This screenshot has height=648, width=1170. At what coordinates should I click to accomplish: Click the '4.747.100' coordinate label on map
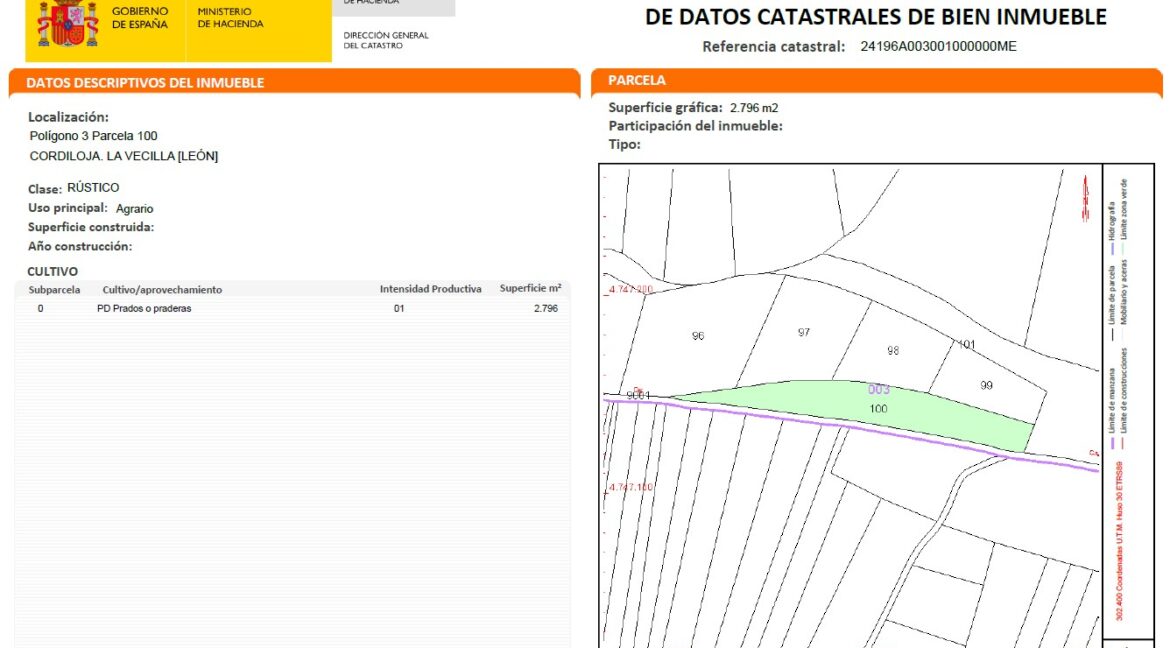631,487
